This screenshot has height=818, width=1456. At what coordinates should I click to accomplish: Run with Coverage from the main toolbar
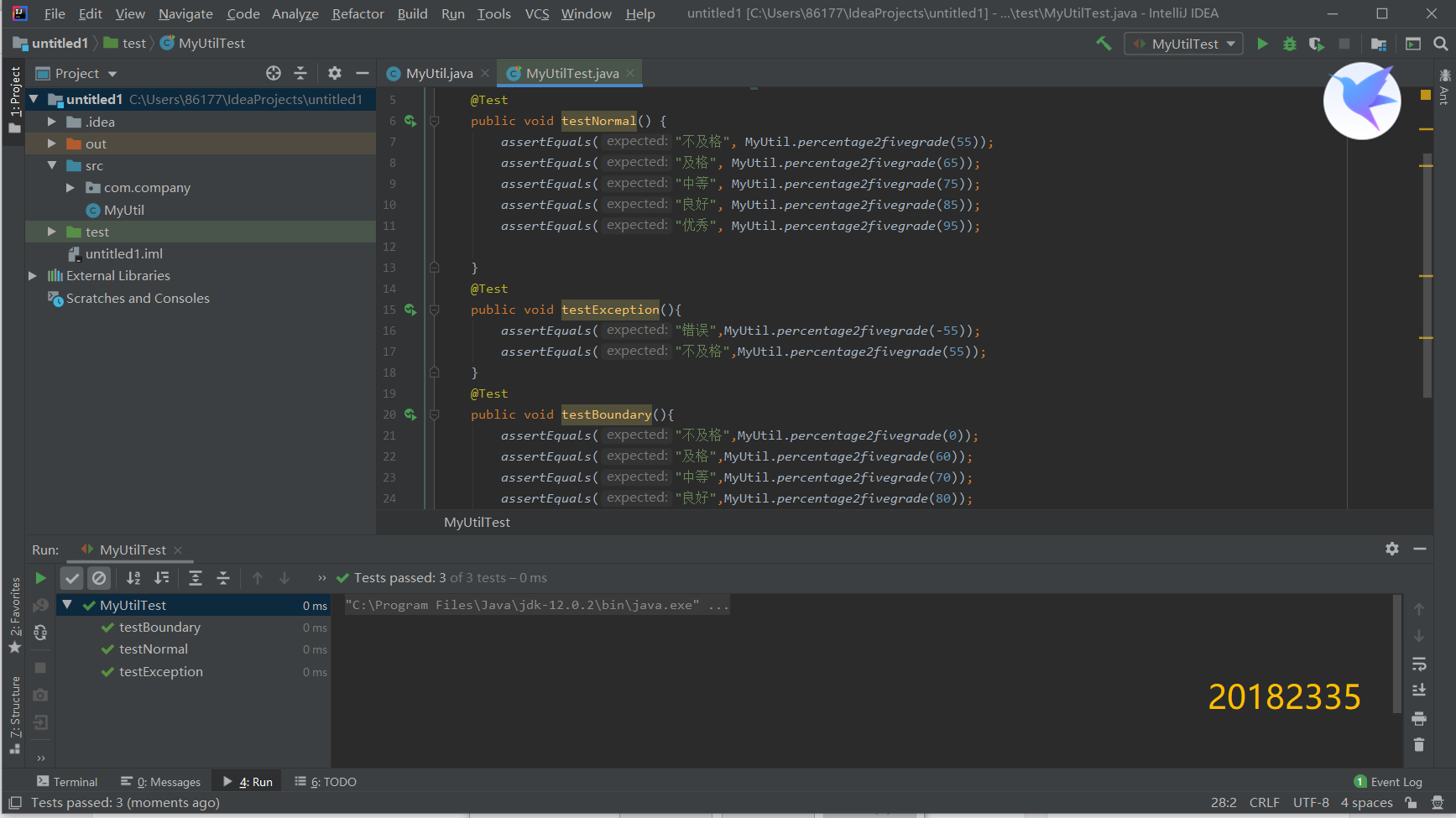[1317, 44]
